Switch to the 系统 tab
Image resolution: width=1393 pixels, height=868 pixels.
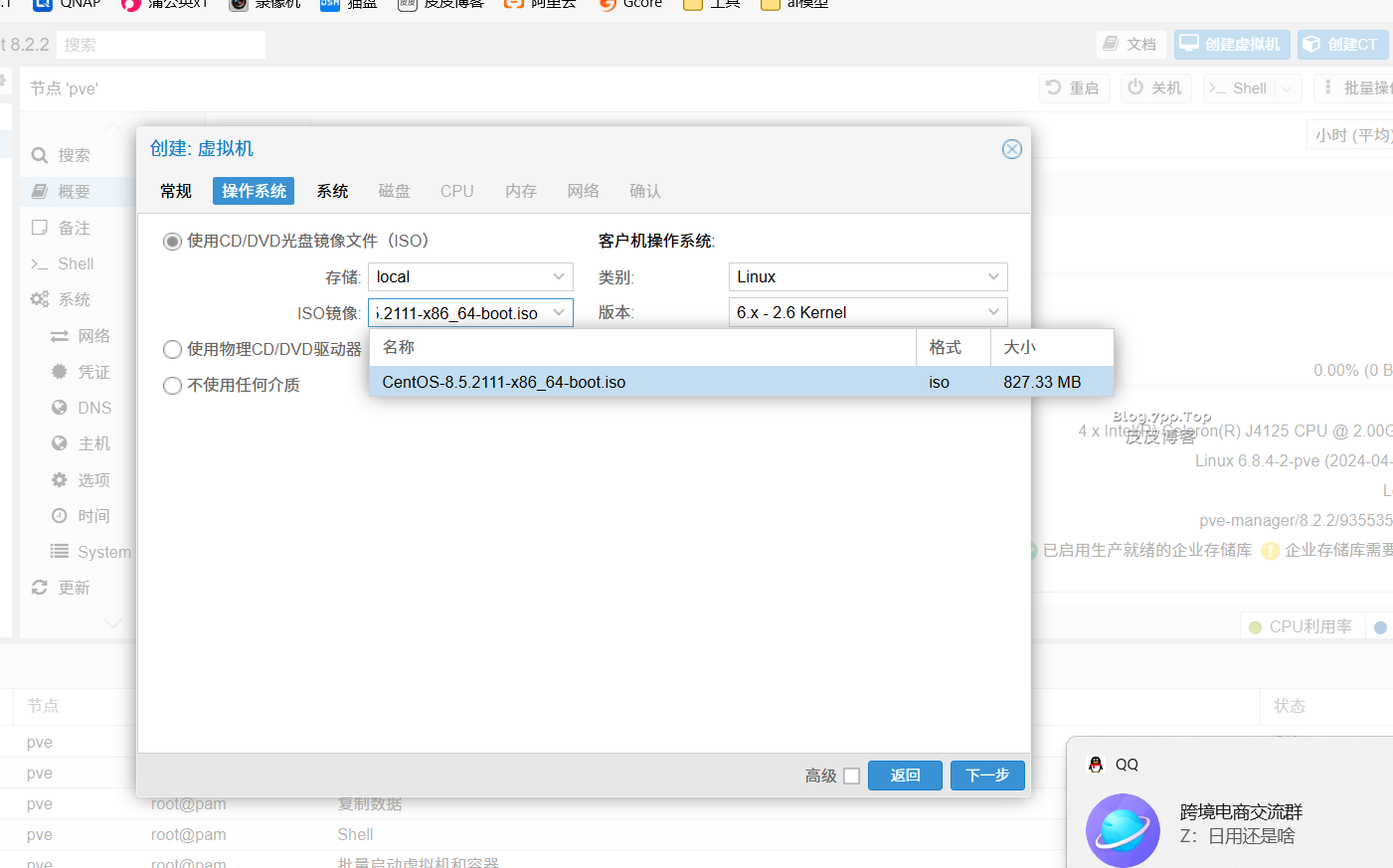pos(332,191)
